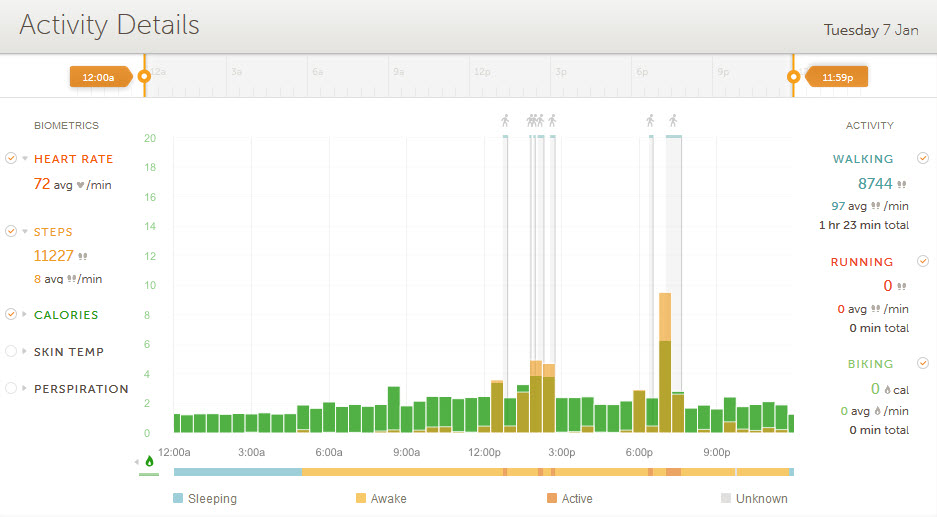Image resolution: width=937 pixels, height=517 pixels.
Task: Click the footprints icon next to 11227 steps
Action: pyautogui.click(x=83, y=256)
